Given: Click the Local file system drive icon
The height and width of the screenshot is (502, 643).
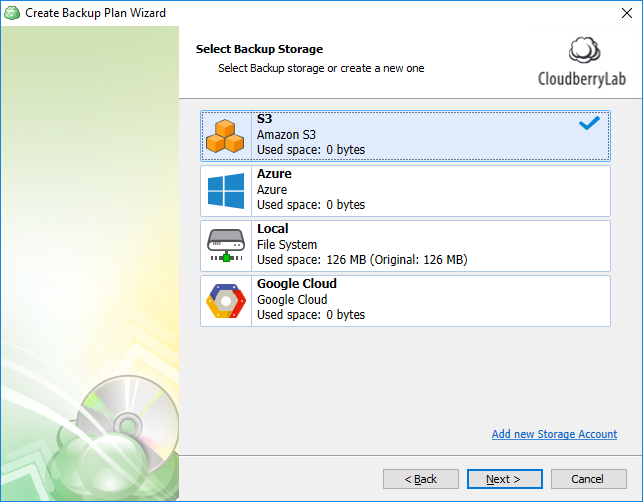Looking at the screenshot, I should pyautogui.click(x=226, y=245).
